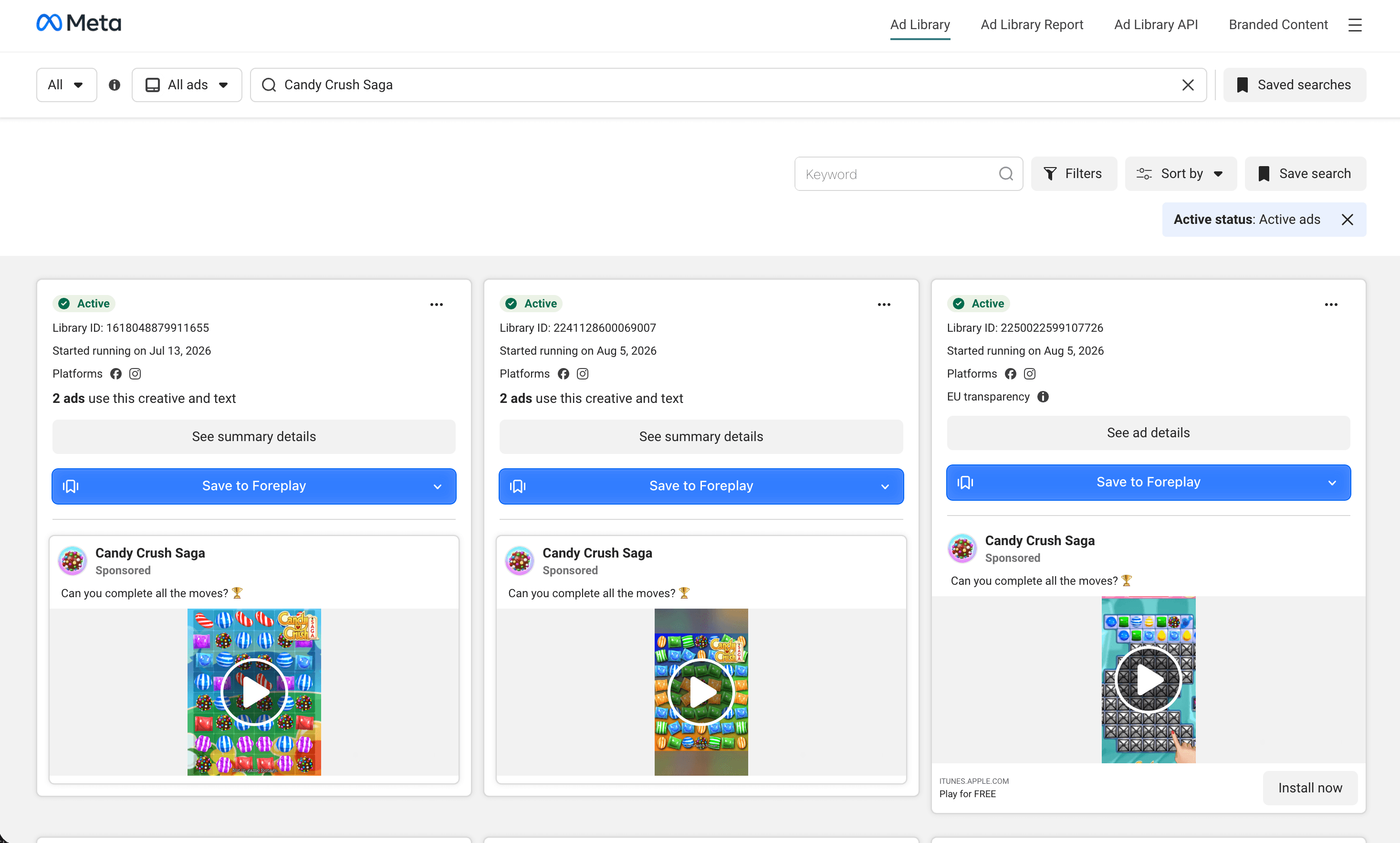Viewport: 1400px width, 843px height.
Task: Open three-dot menu on ad 1618048879911655
Action: pos(437,305)
